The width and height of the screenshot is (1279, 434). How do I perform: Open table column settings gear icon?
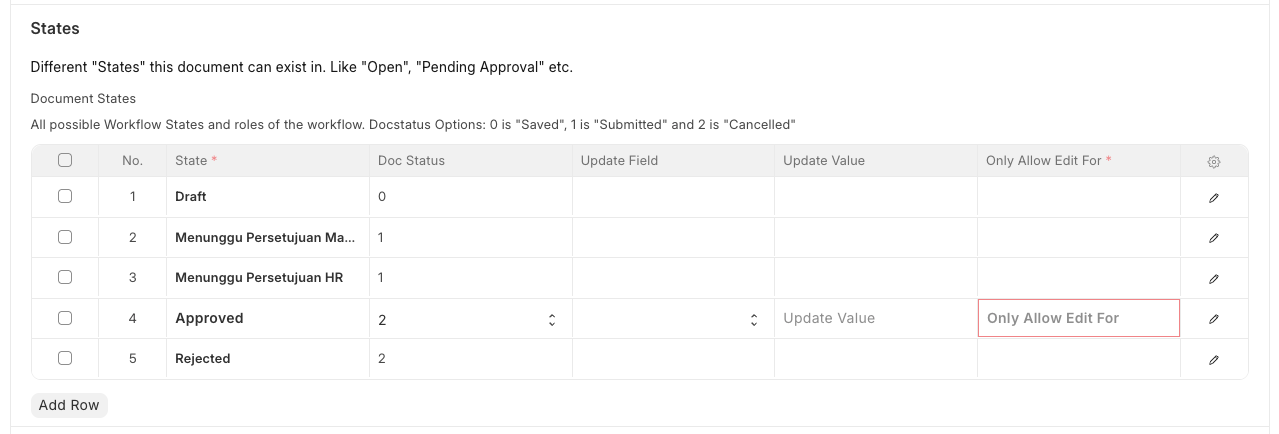point(1214,162)
